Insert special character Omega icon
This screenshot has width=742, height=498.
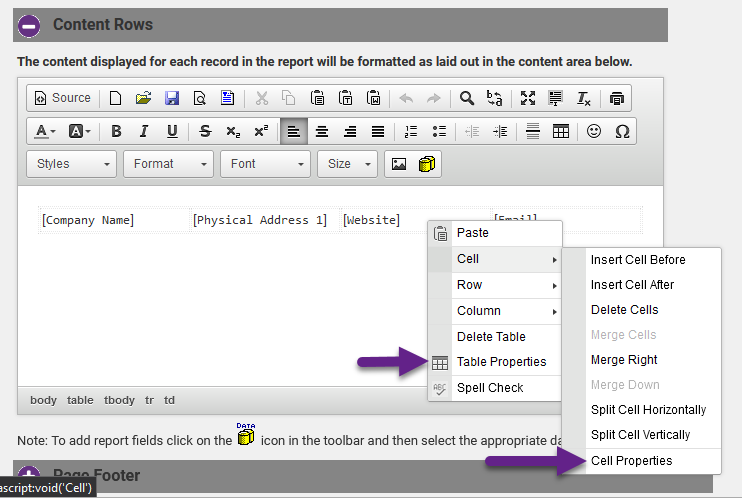click(622, 131)
